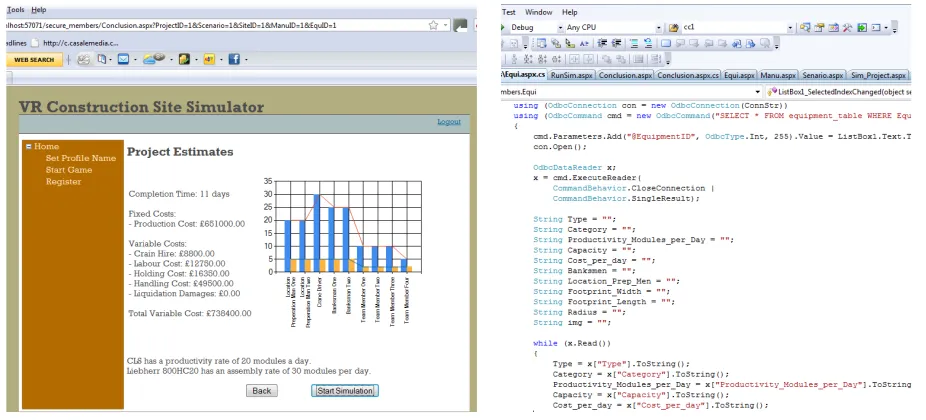Screen dimensions: 926x420
Task: Click the Start Simulation button
Action: [345, 390]
